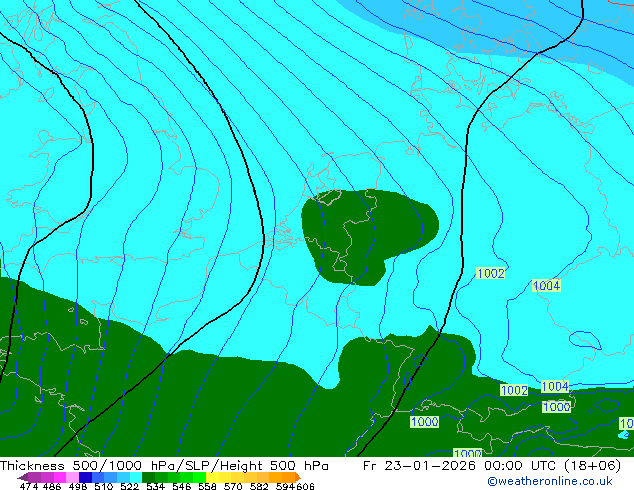Click the forecast date "Fr 23-01-2026 00:00 UTC (18+06)"
The width and height of the screenshot is (634, 490).
click(492, 466)
